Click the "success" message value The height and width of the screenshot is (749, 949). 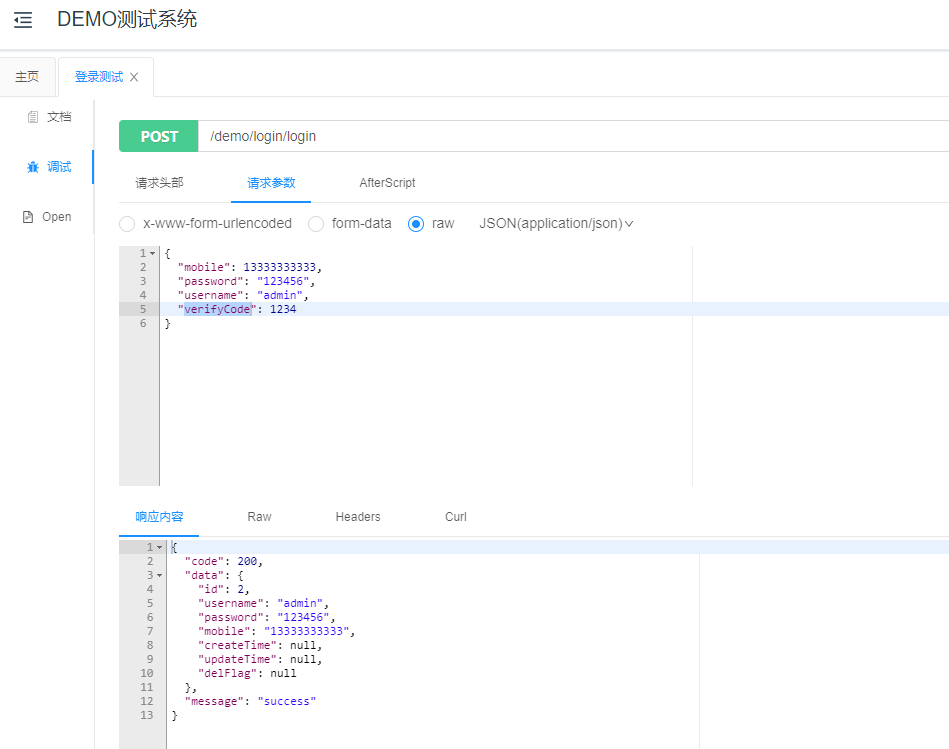tap(286, 701)
